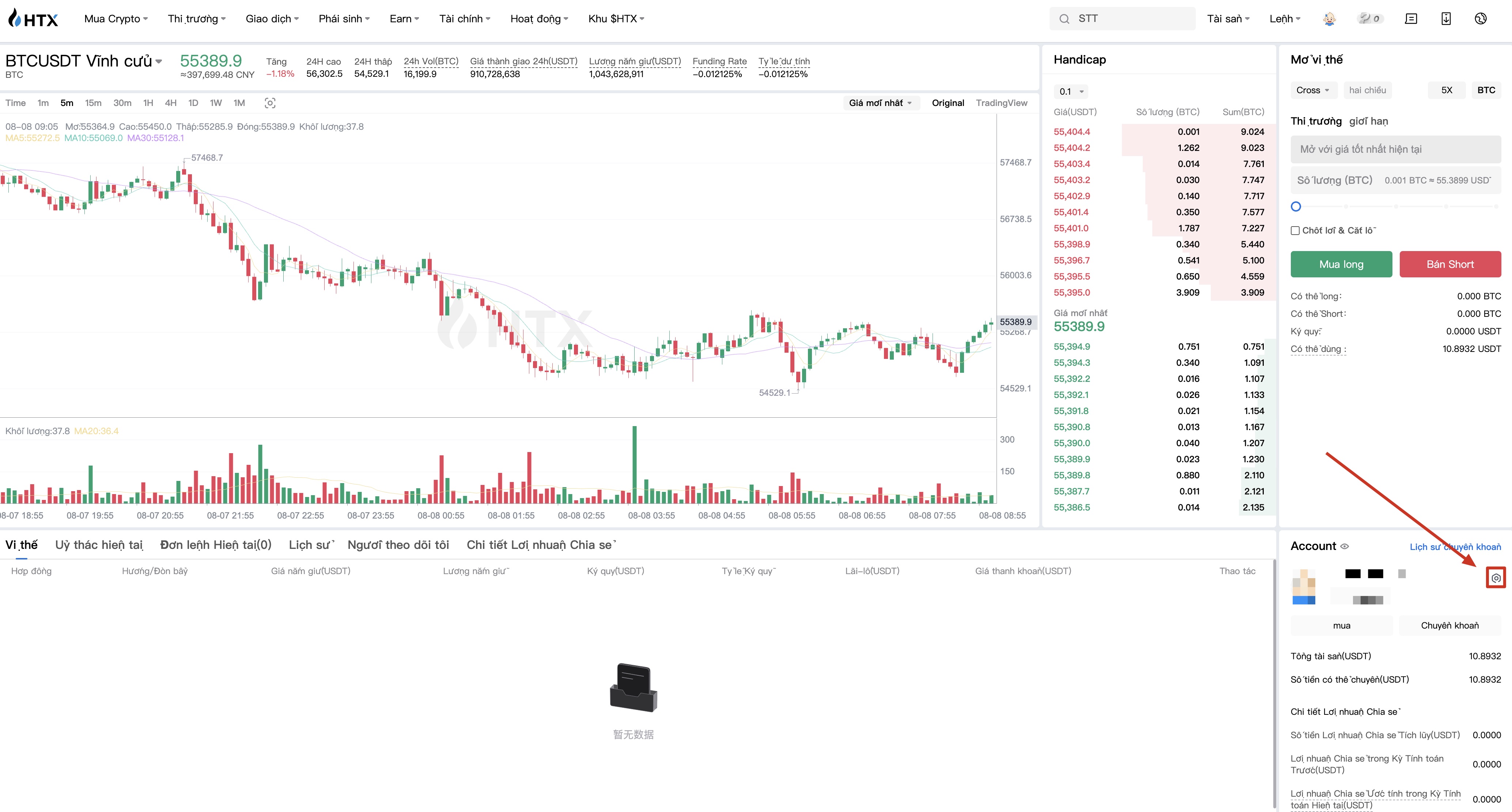1512x812 pixels.
Task: Open Chi tiết Lợi nhuận Chia sẻ tab
Action: click(541, 545)
